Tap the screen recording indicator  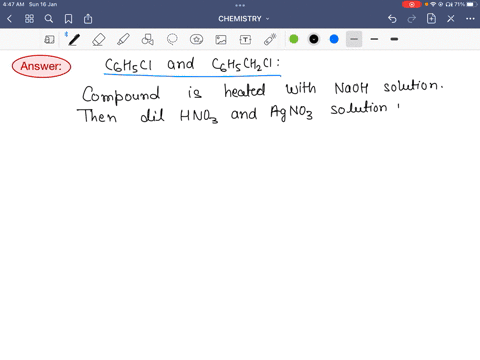tap(412, 4)
